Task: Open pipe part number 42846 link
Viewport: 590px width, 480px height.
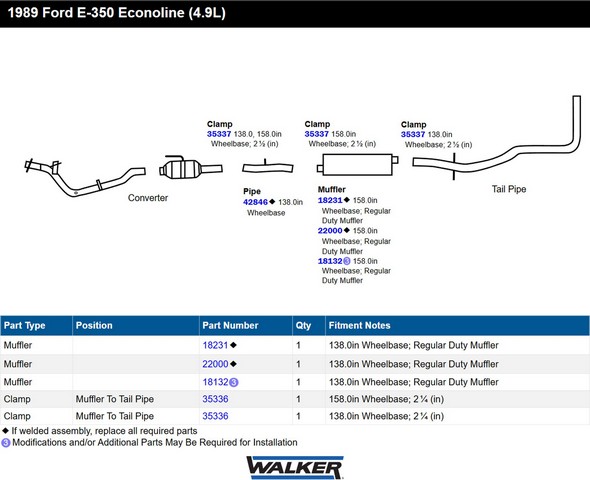Action: 255,202
